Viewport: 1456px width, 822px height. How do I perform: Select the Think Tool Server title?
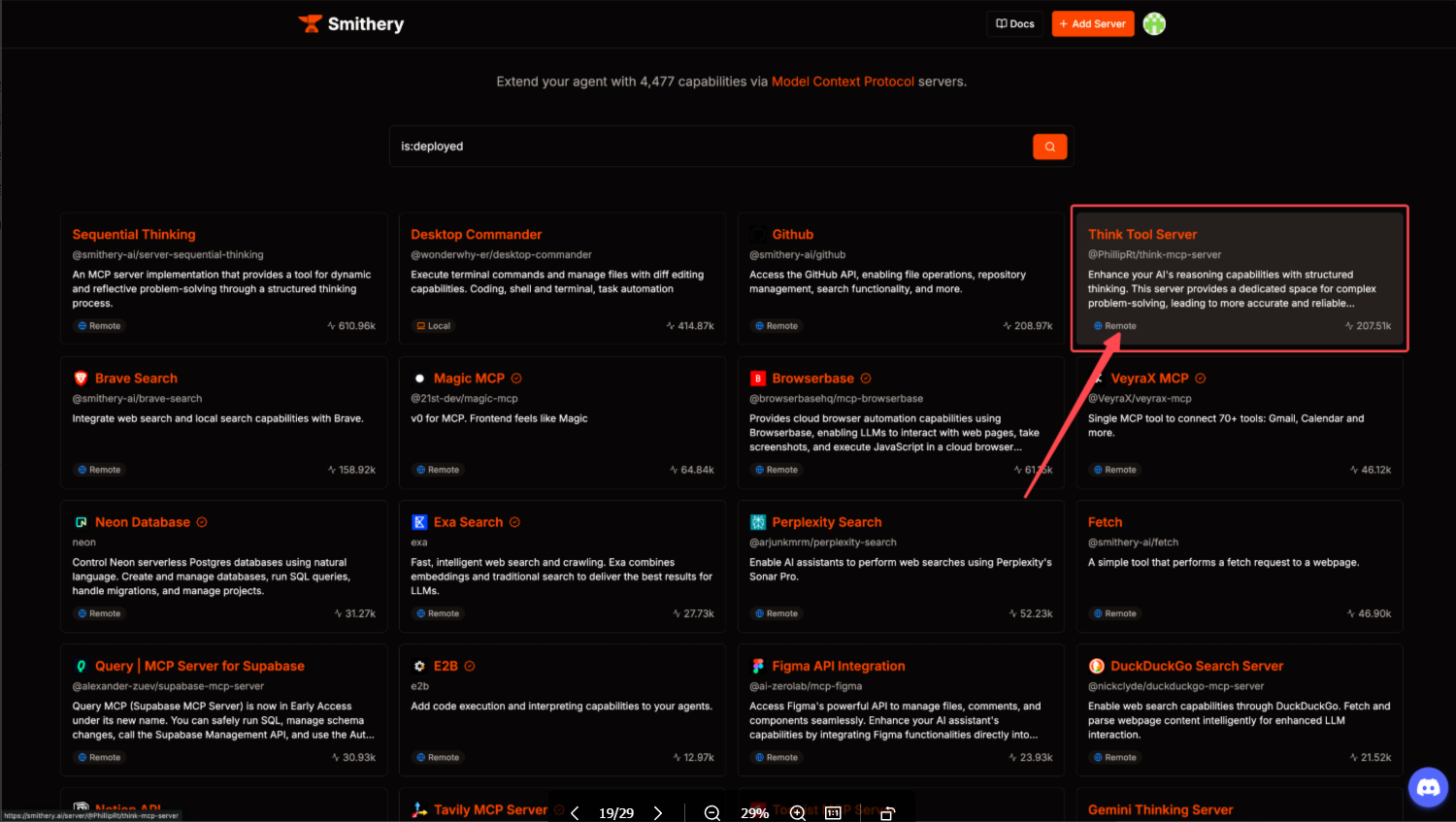point(1142,235)
